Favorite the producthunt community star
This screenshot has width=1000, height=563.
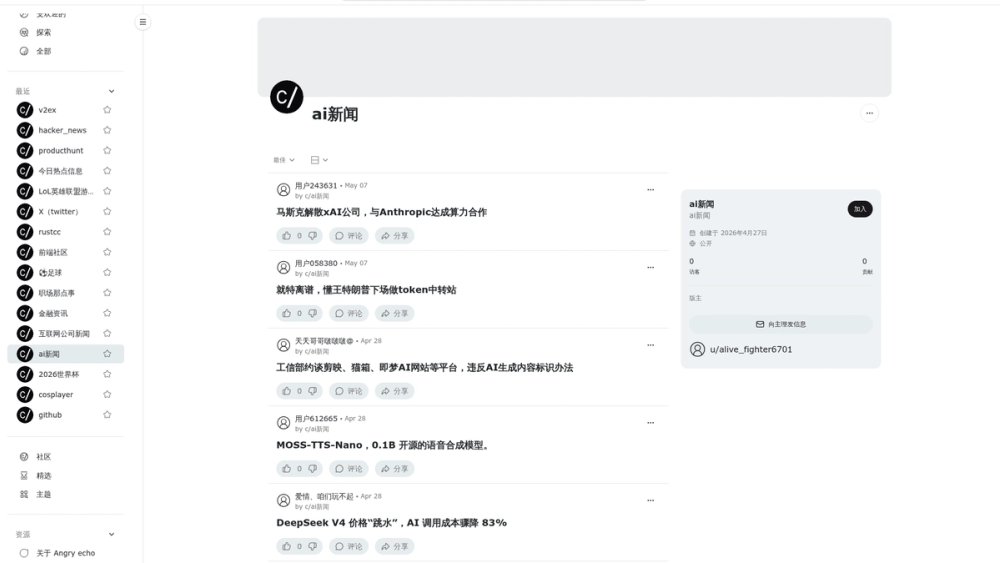(x=107, y=150)
